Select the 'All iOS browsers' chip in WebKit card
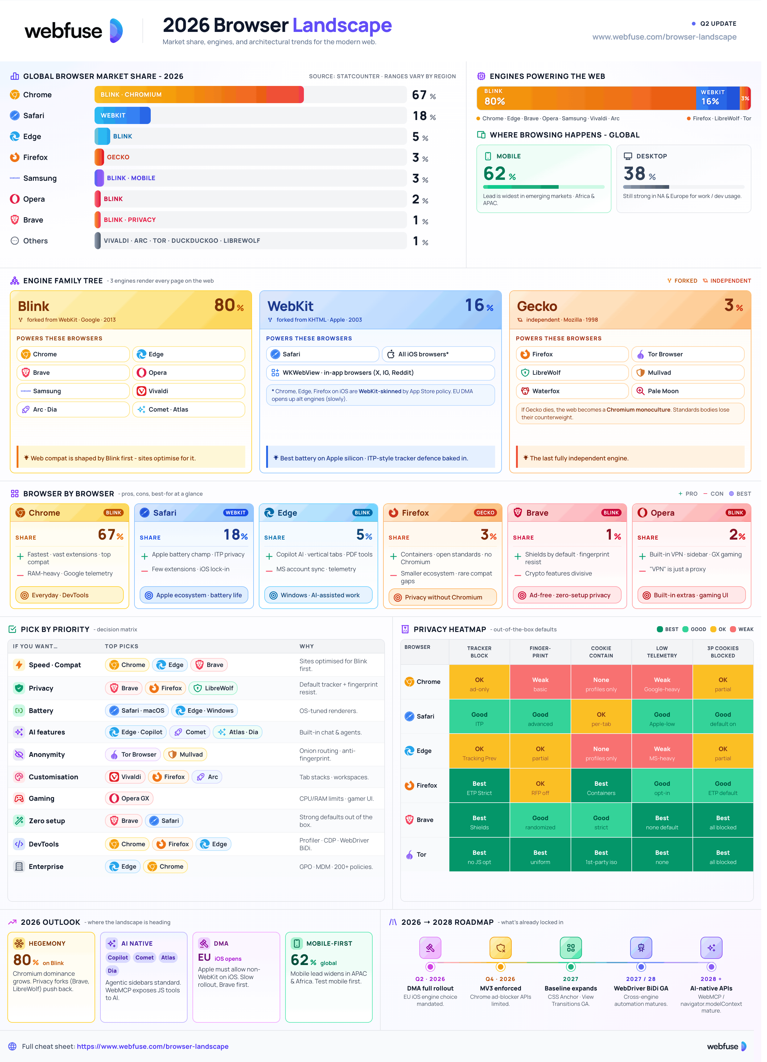 tap(438, 354)
